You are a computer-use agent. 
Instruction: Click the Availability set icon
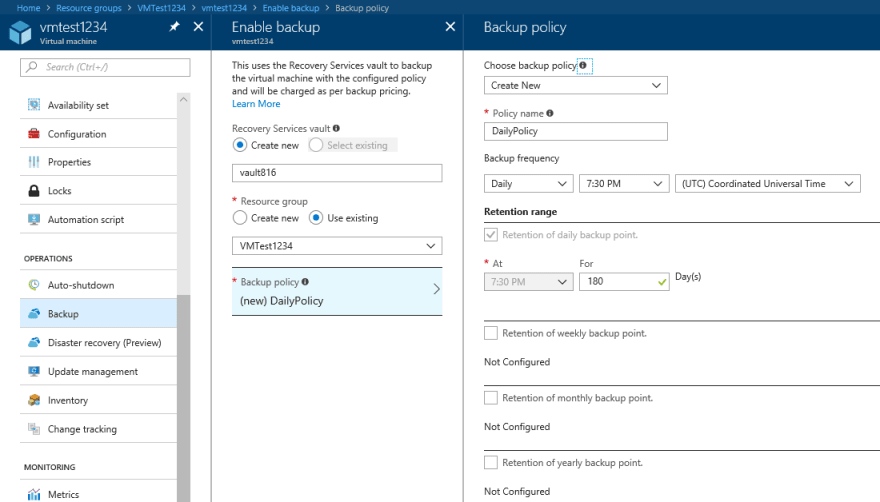click(34, 105)
